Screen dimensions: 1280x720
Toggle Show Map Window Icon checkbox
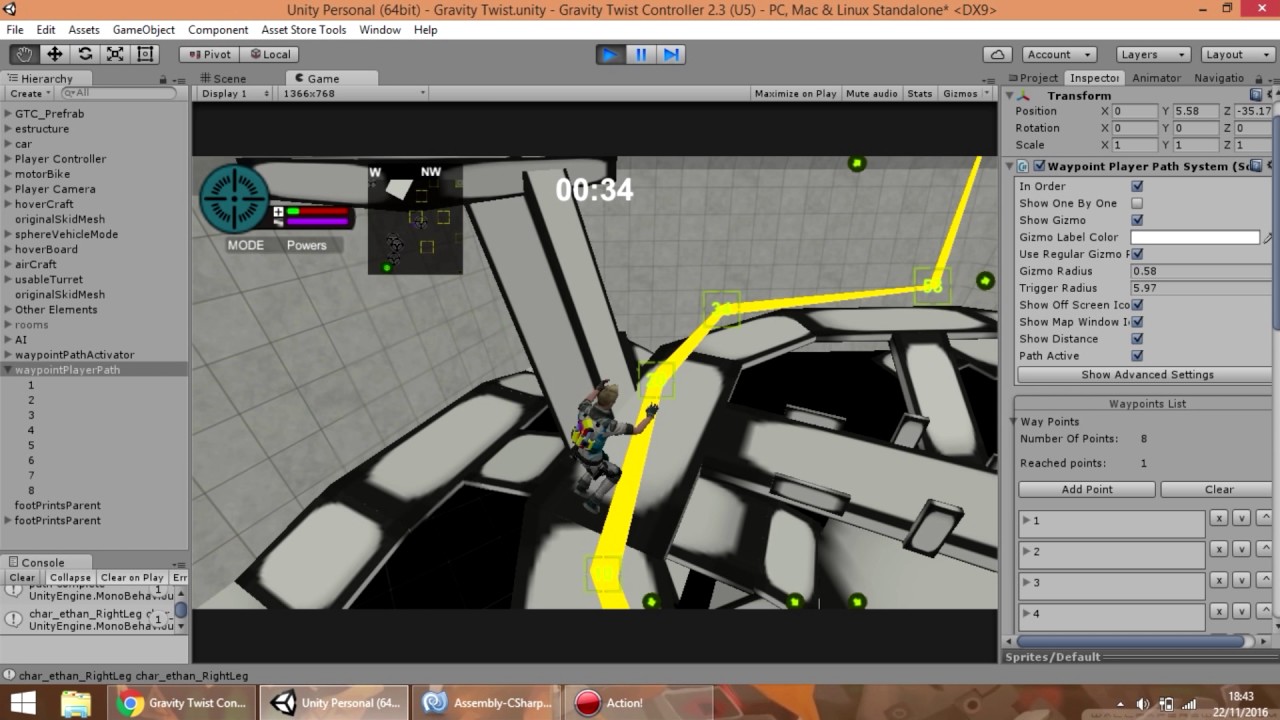[1137, 322]
